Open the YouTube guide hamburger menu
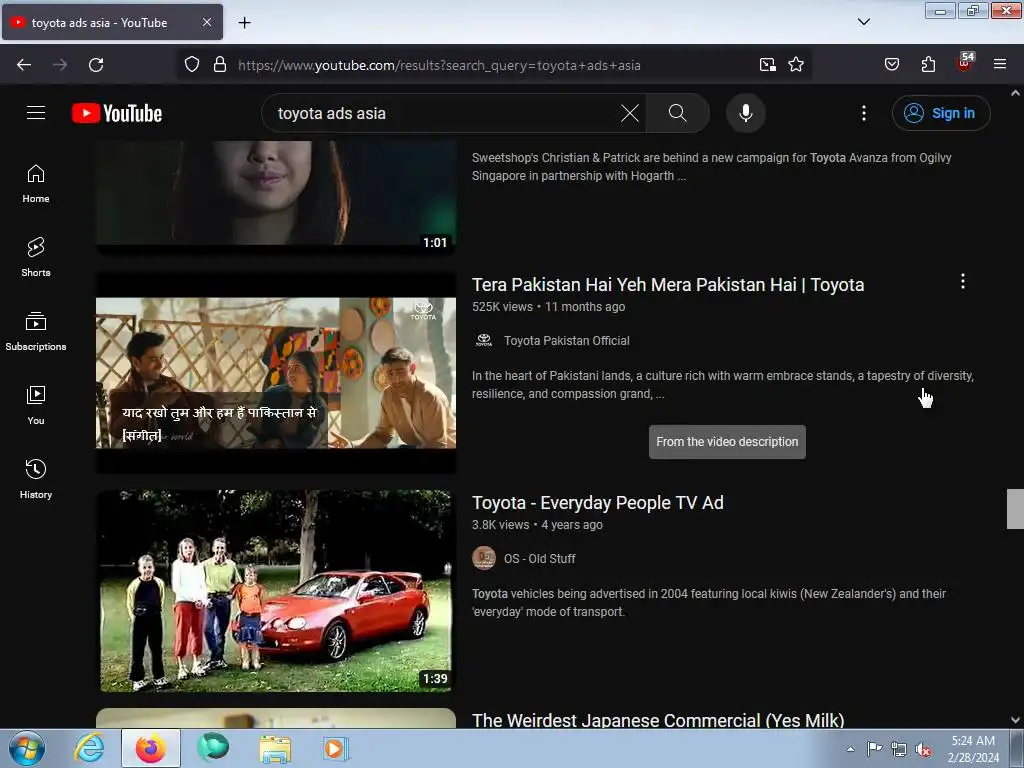The height and width of the screenshot is (768, 1024). pyautogui.click(x=36, y=113)
